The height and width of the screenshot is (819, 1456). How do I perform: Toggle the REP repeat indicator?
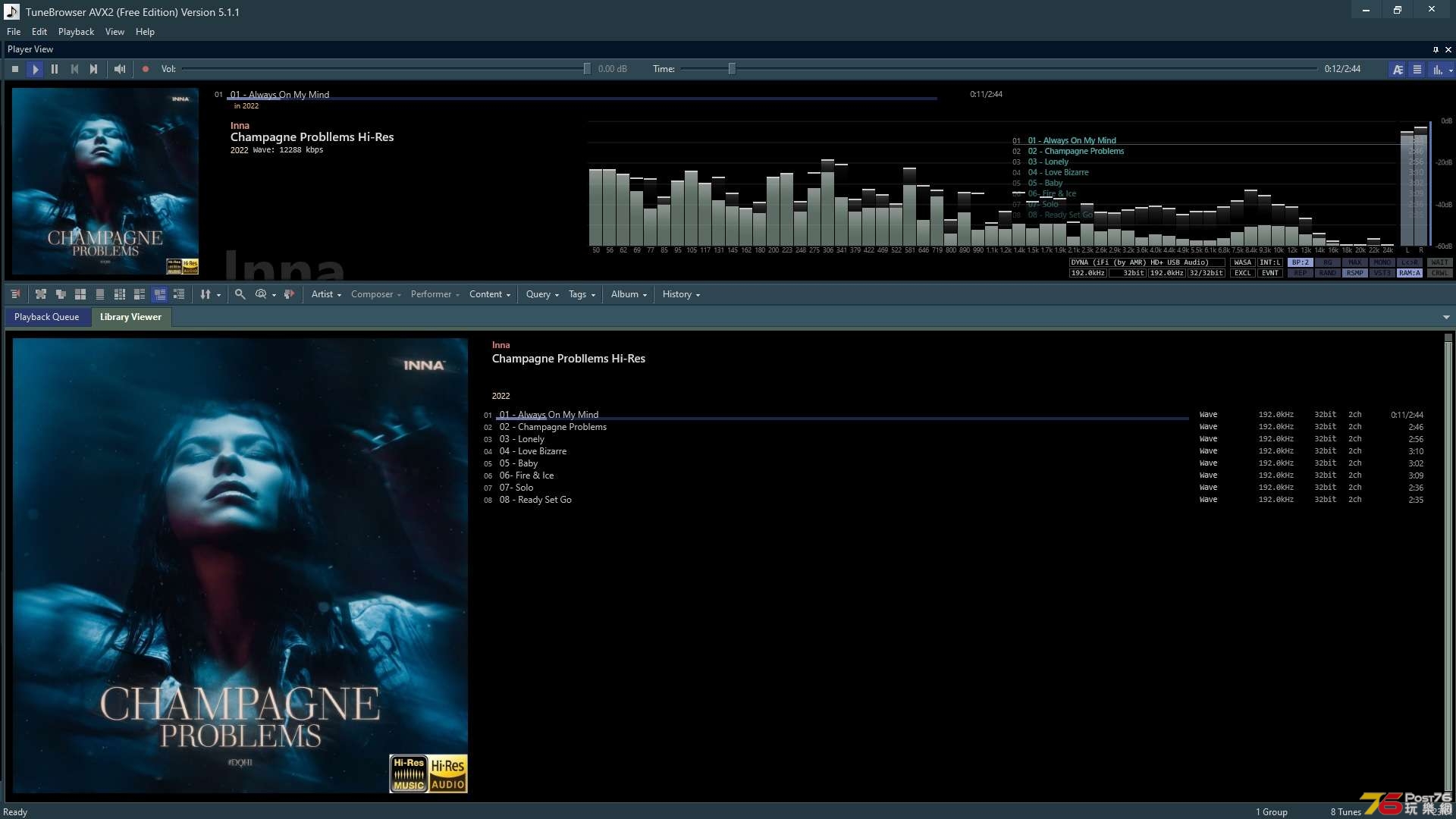point(1301,273)
